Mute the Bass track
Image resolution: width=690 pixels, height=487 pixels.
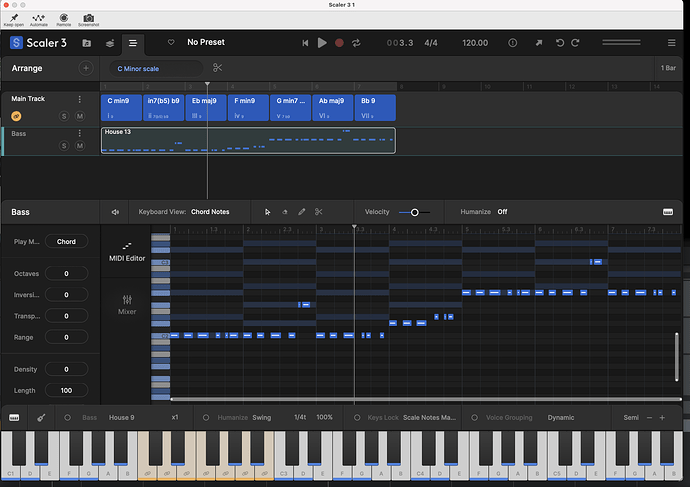point(79,146)
